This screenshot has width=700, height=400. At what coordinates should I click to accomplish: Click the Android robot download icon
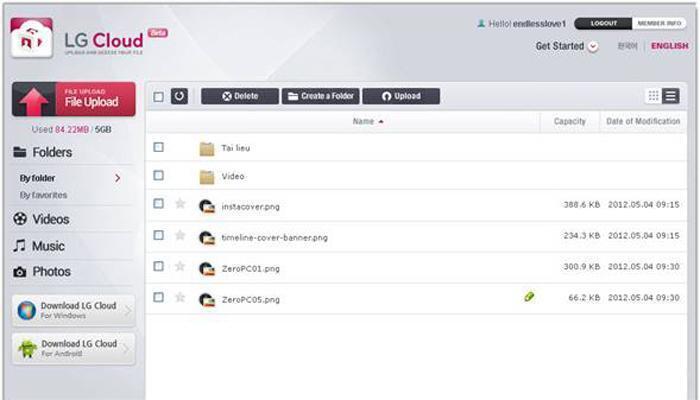click(27, 348)
